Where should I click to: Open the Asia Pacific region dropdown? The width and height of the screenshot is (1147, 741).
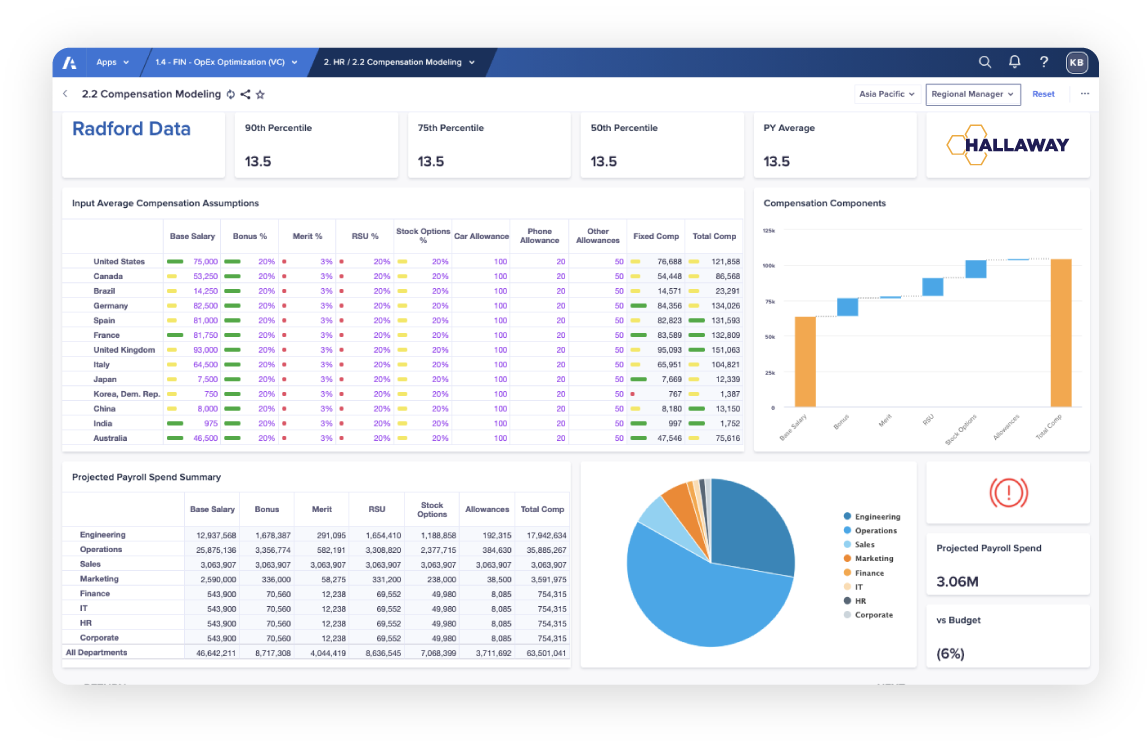tap(886, 94)
